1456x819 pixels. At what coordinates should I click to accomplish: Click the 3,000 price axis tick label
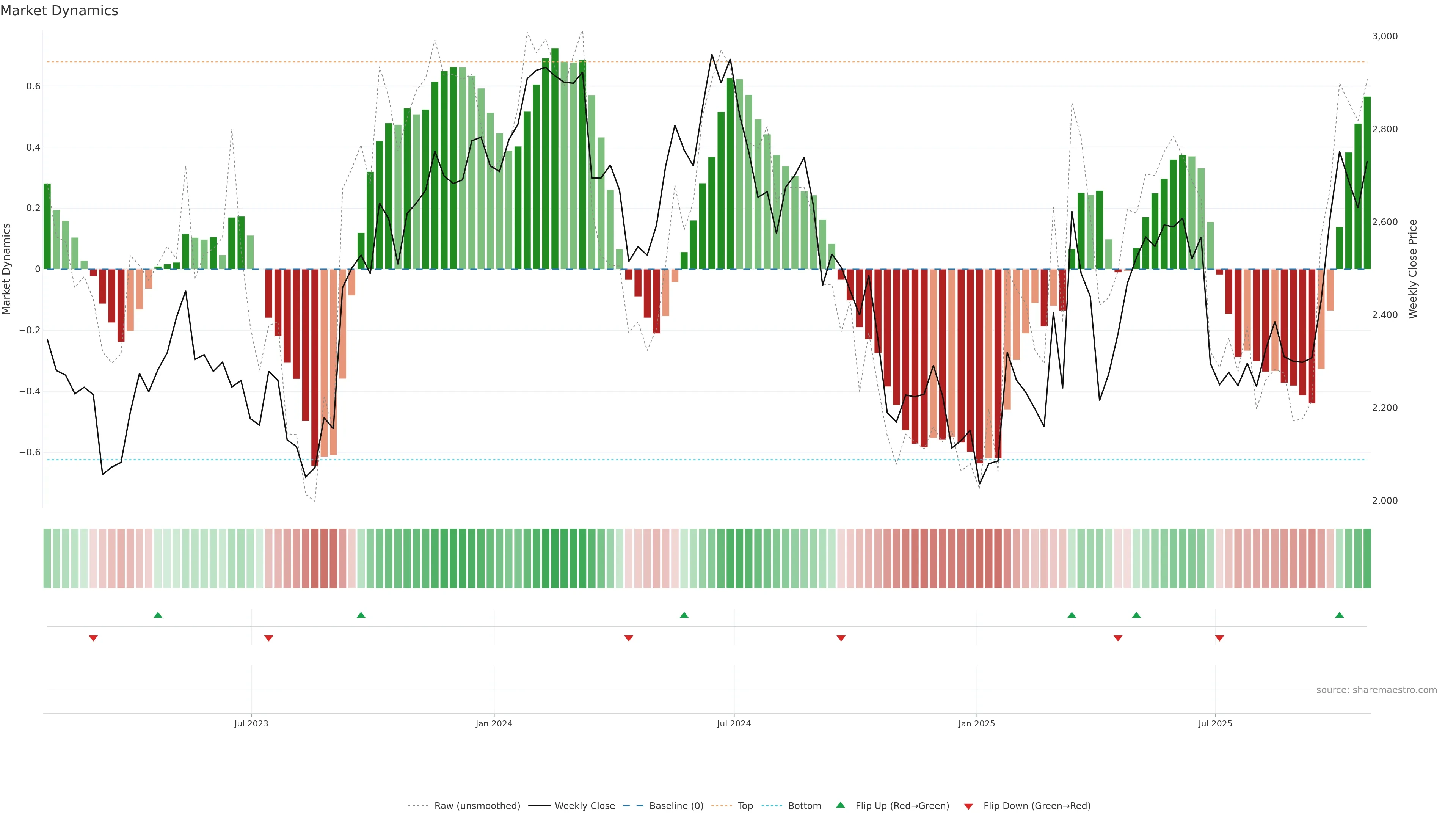pyautogui.click(x=1384, y=36)
